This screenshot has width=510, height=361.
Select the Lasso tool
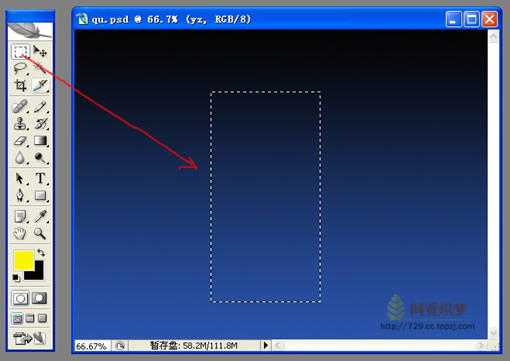[20, 68]
